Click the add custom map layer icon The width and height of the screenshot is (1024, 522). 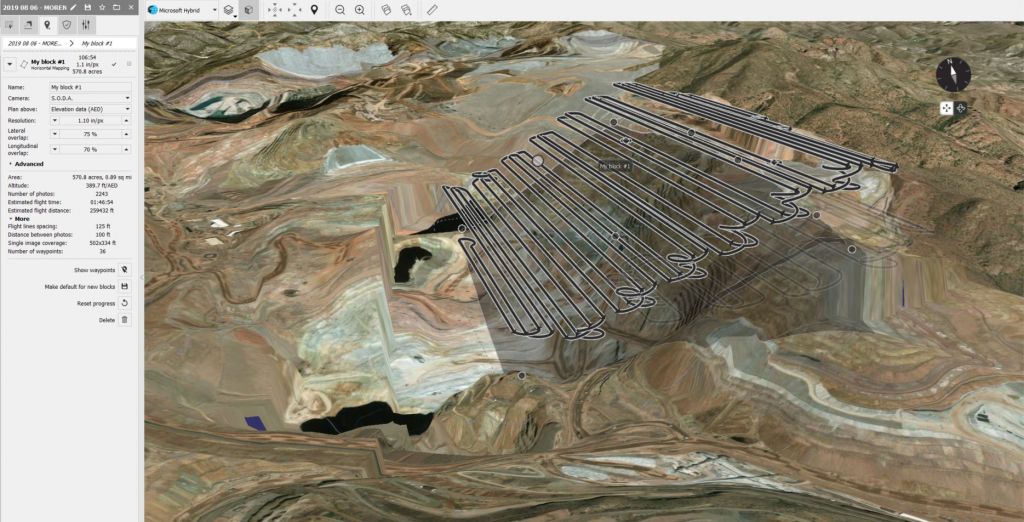coord(406,10)
